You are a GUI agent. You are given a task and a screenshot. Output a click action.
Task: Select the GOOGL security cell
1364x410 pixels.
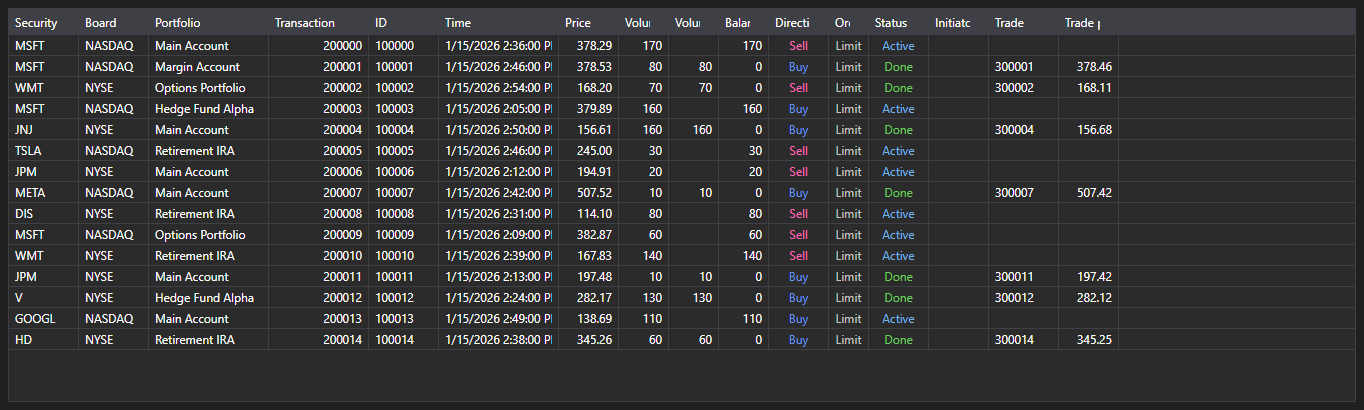point(43,319)
